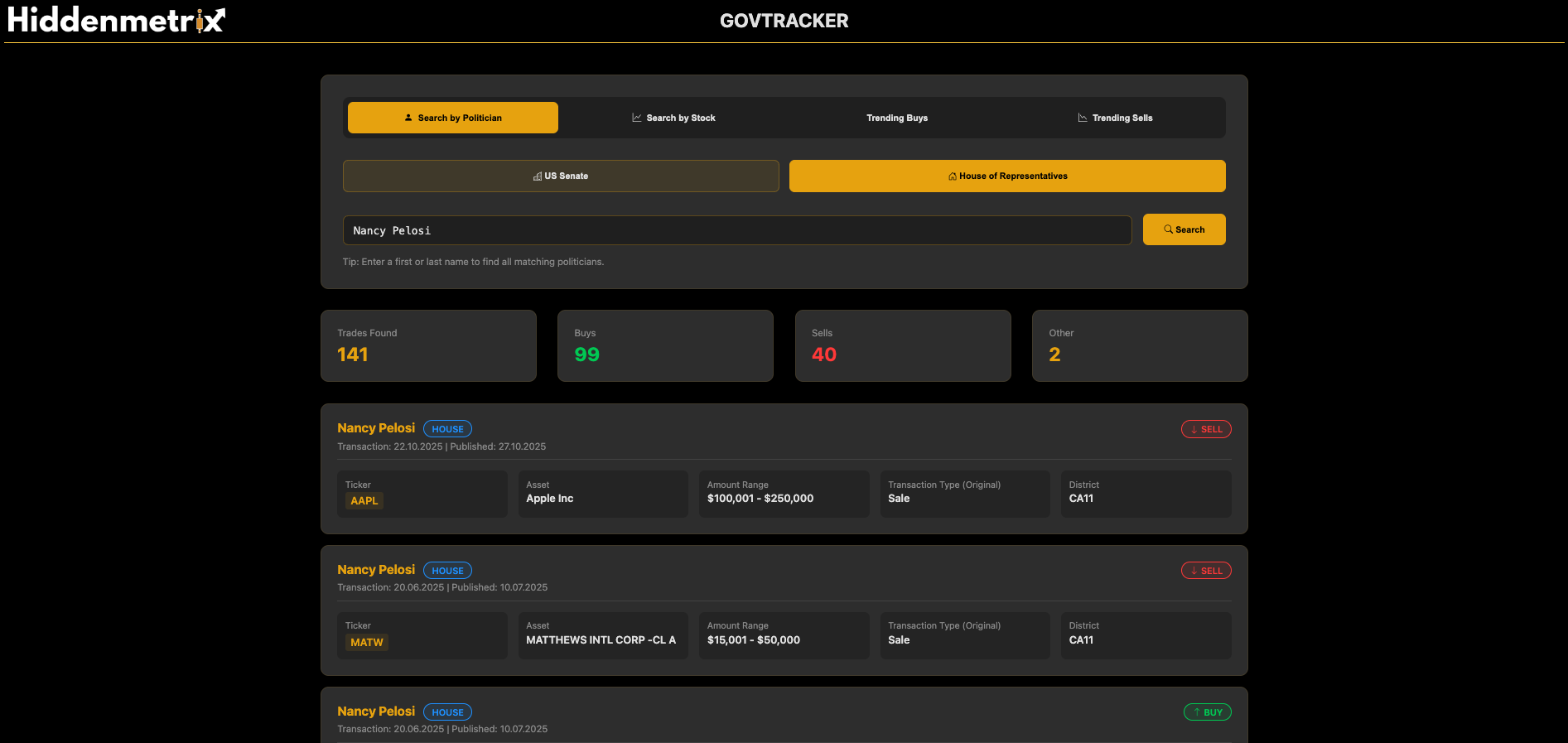Click the MATW ticker tag
1568x743 pixels.
[366, 642]
